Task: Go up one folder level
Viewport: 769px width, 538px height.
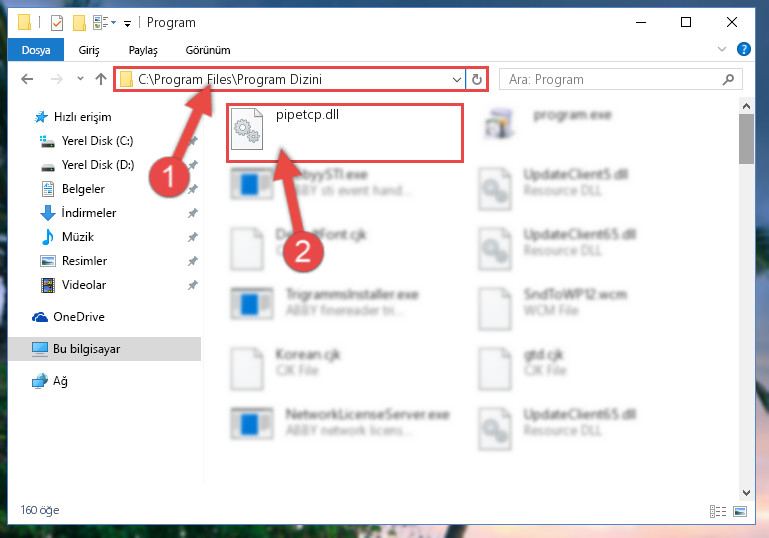Action: click(x=101, y=79)
